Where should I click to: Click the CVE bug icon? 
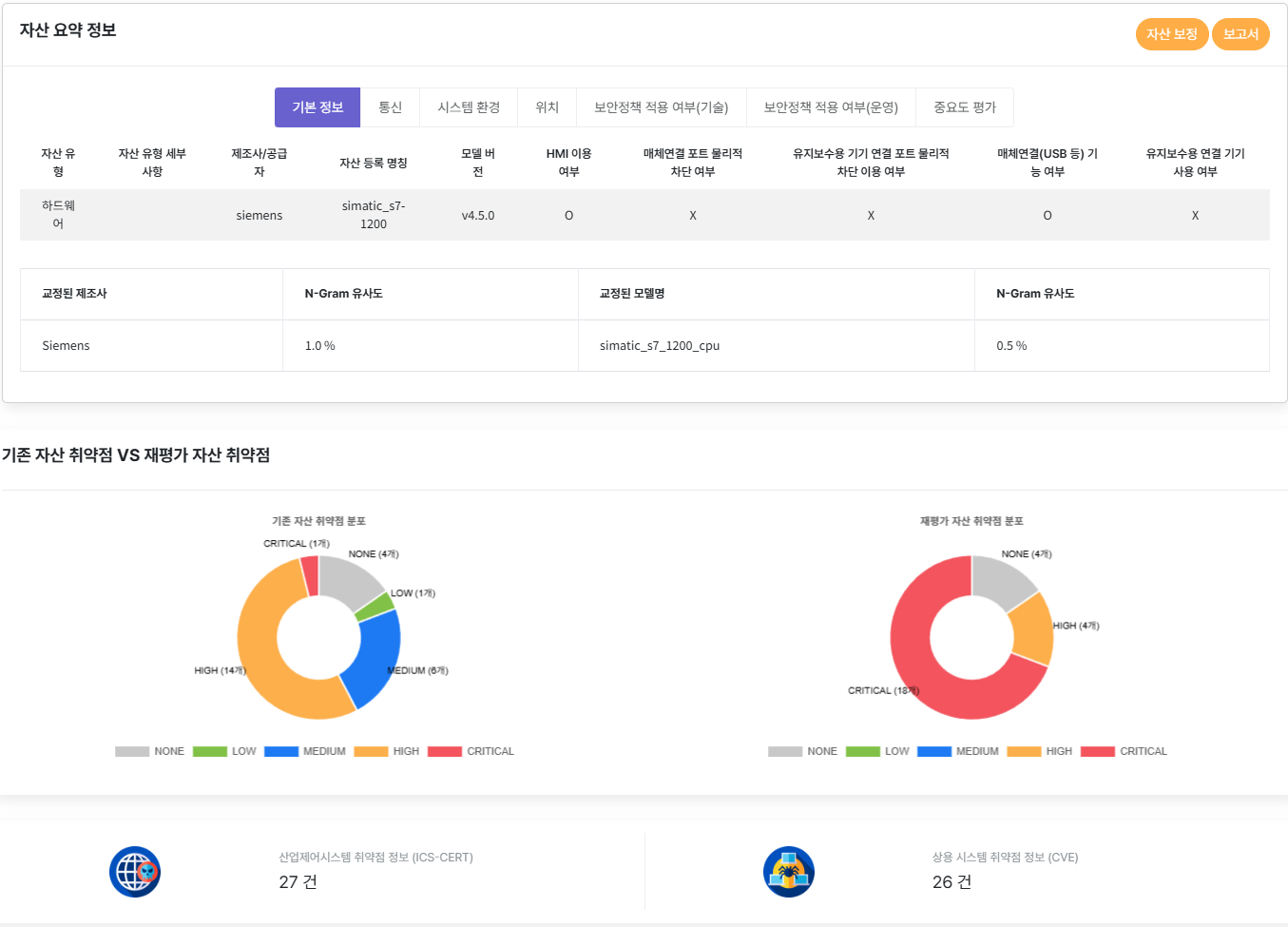[787, 871]
